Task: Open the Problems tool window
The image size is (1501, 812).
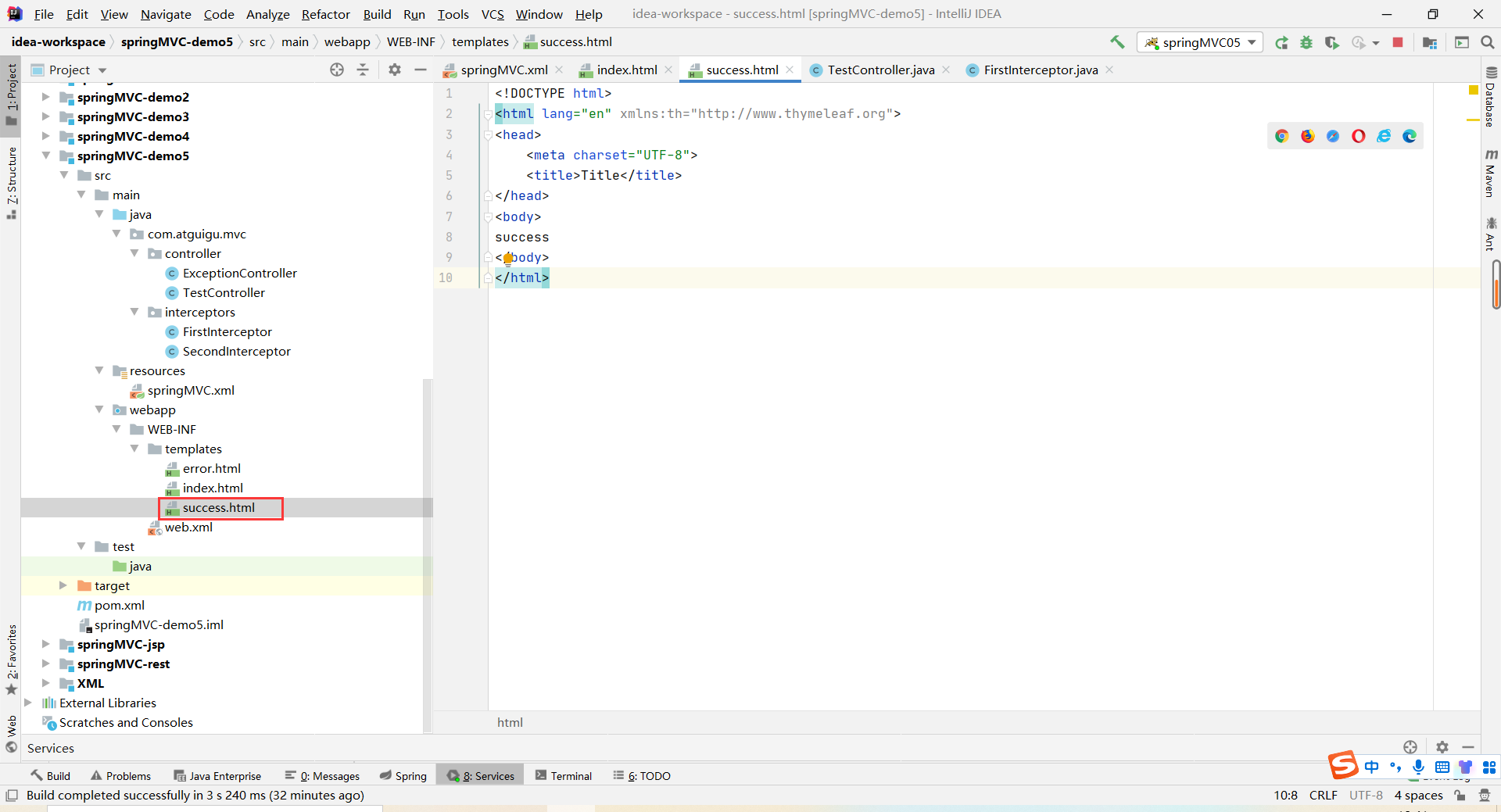Action: click(120, 775)
